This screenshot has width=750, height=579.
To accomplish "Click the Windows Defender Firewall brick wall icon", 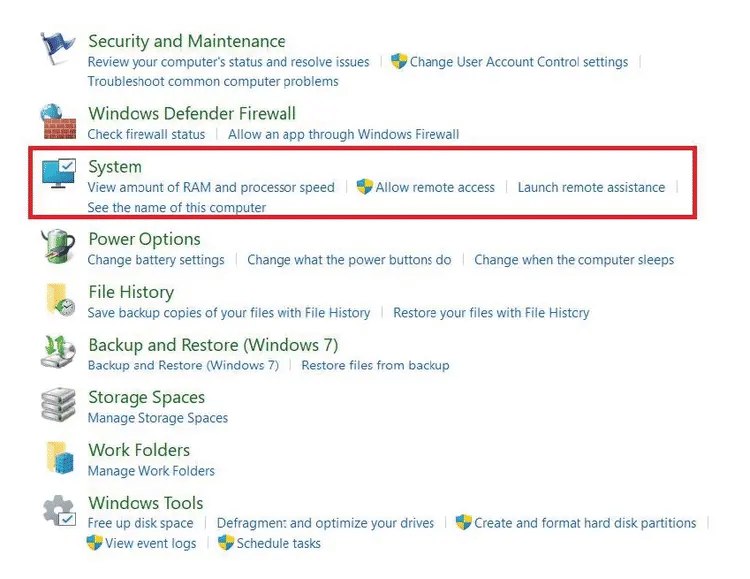I will coord(58,122).
